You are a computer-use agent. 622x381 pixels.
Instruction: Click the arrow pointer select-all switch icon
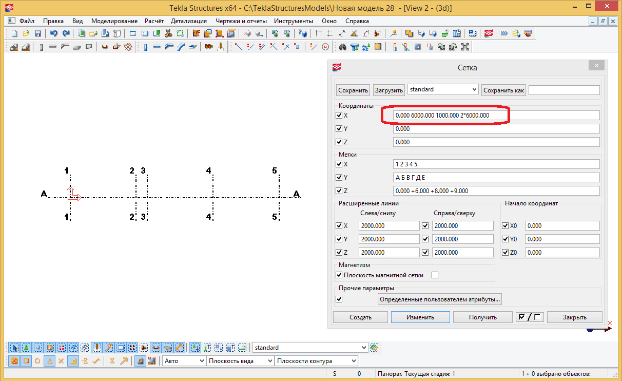(14, 348)
